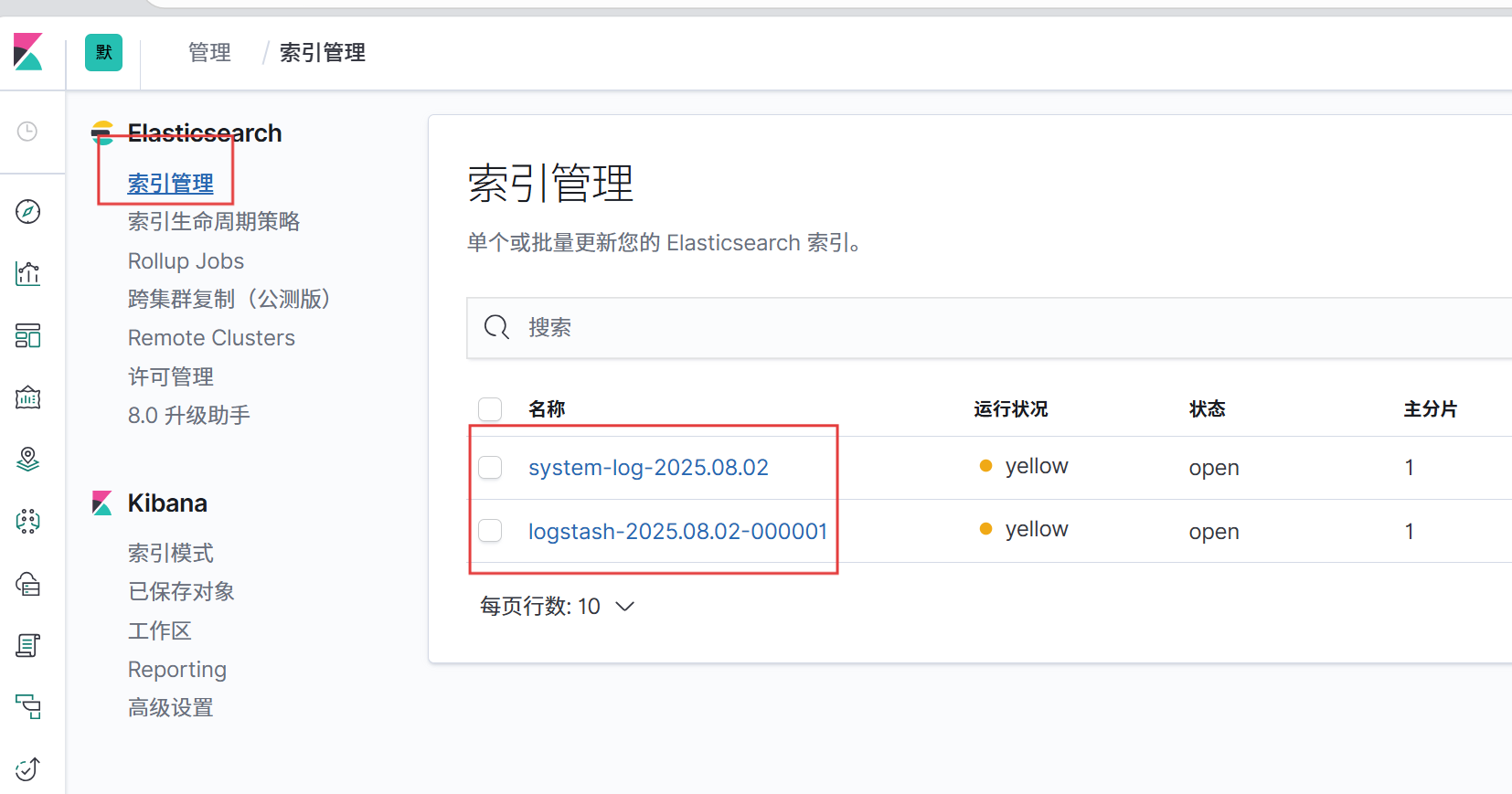Screen dimensions: 1512x794
Task: Open 工作区 menu item
Action: 160,630
